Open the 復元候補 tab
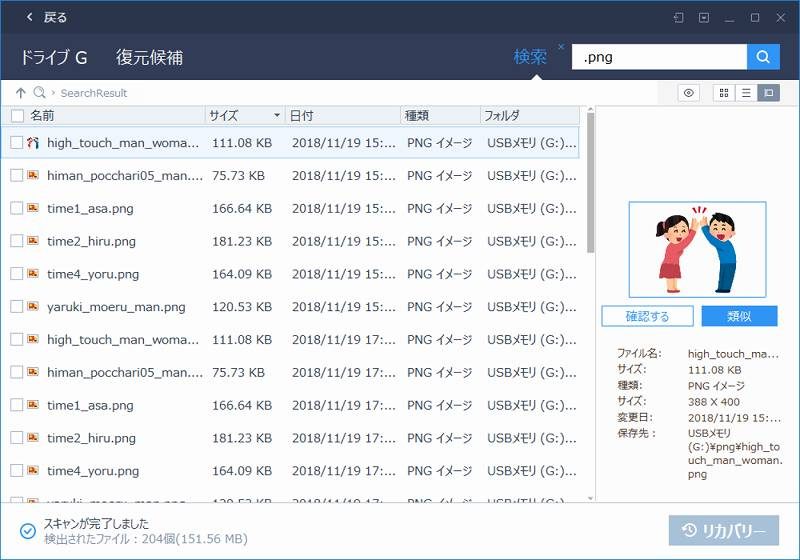 click(x=149, y=58)
